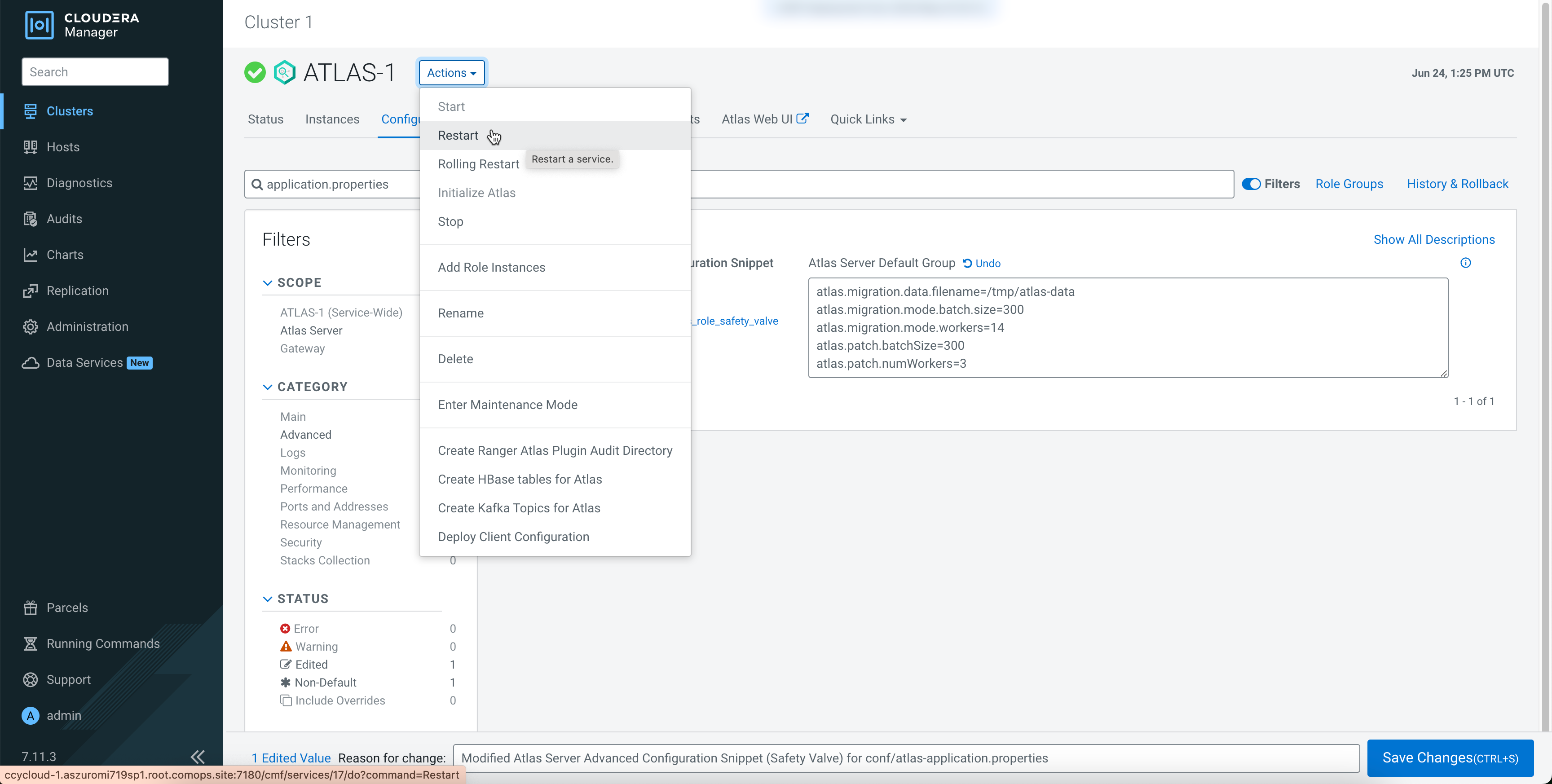Click the info icon beside the snippet
The height and width of the screenshot is (784, 1552).
[x=1465, y=263]
